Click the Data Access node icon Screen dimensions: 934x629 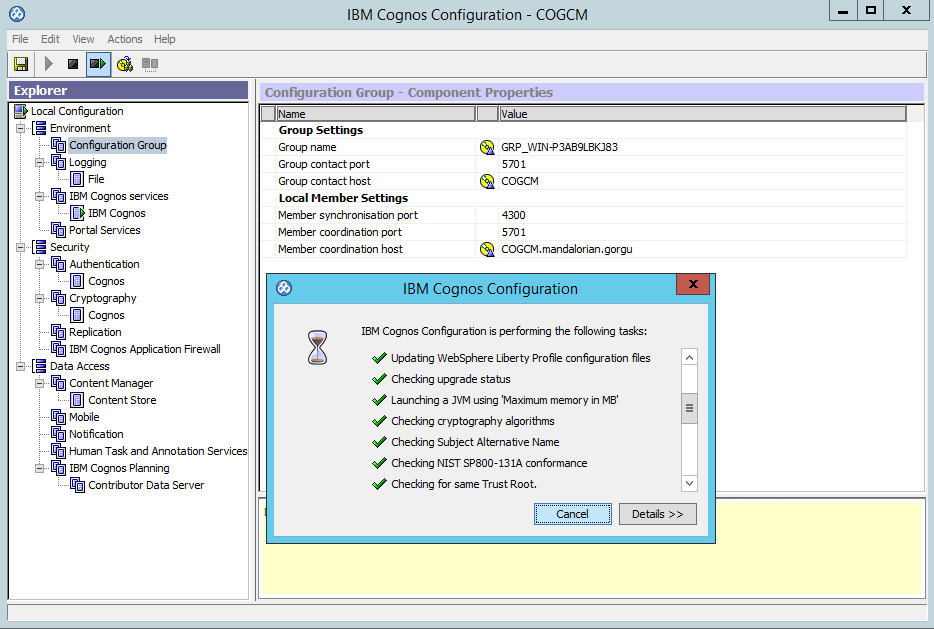40,366
